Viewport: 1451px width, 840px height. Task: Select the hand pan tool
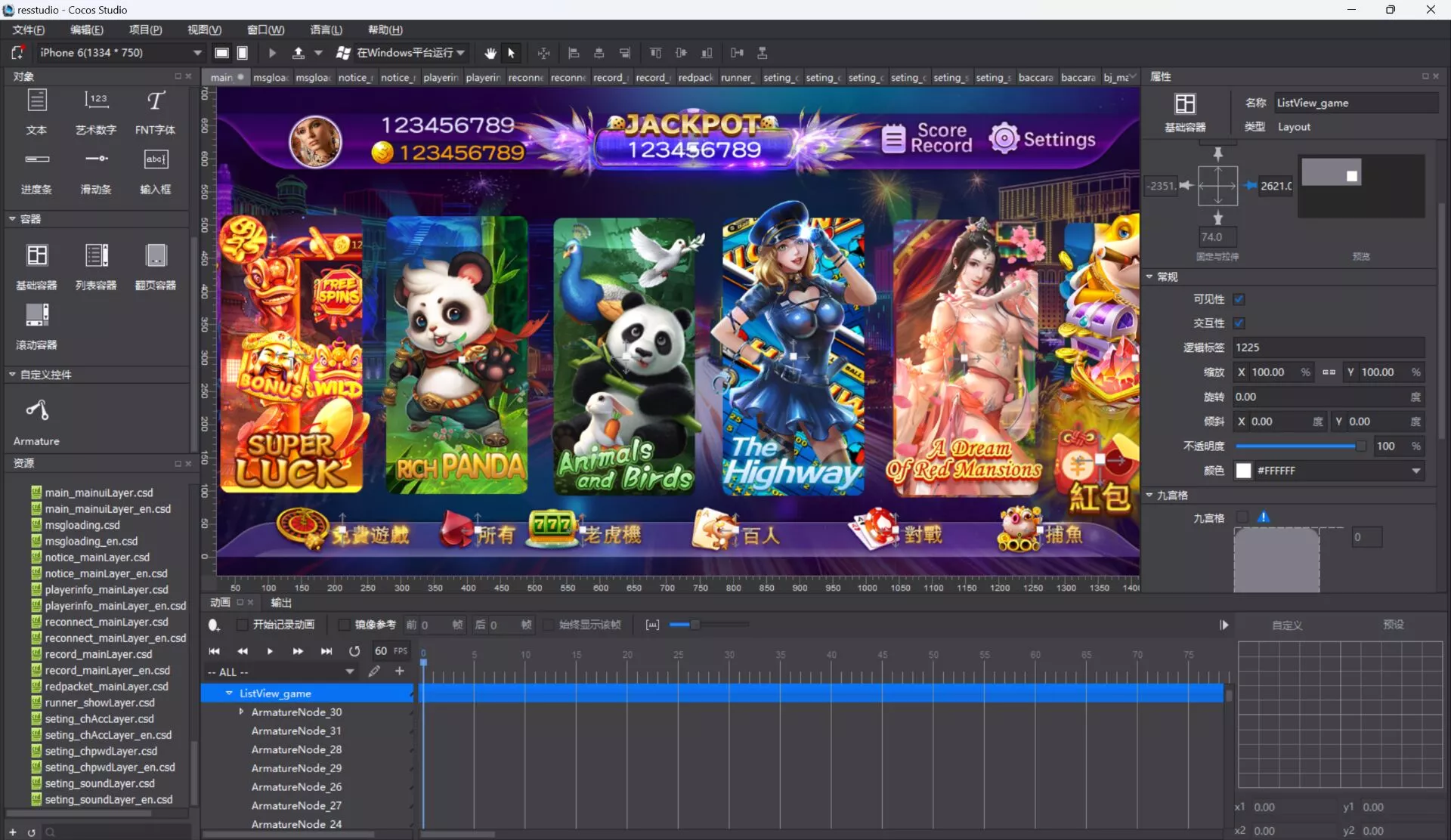[490, 53]
